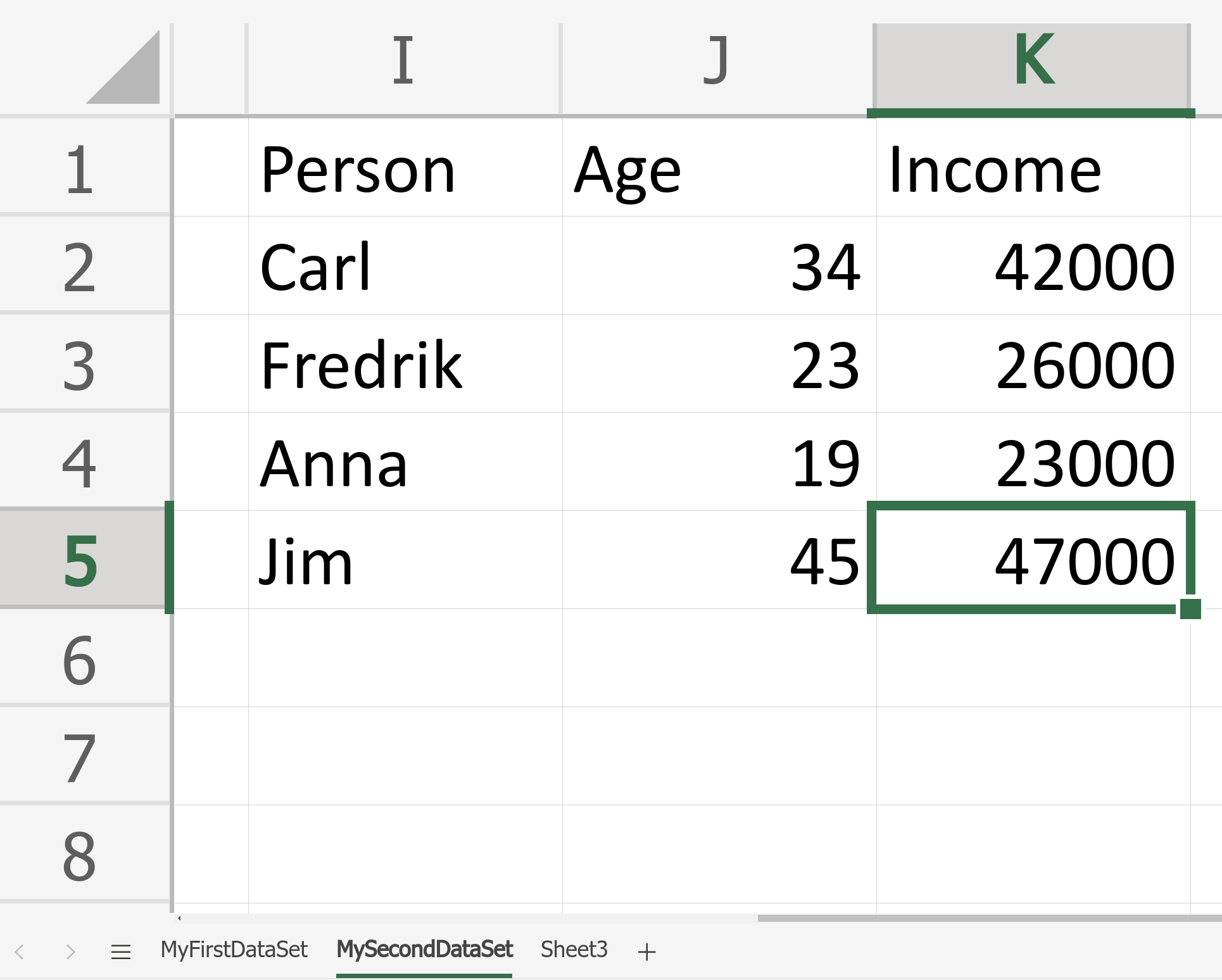This screenshot has width=1222, height=980.
Task: Click the fill handle on cell K5
Action: pyautogui.click(x=1190, y=608)
